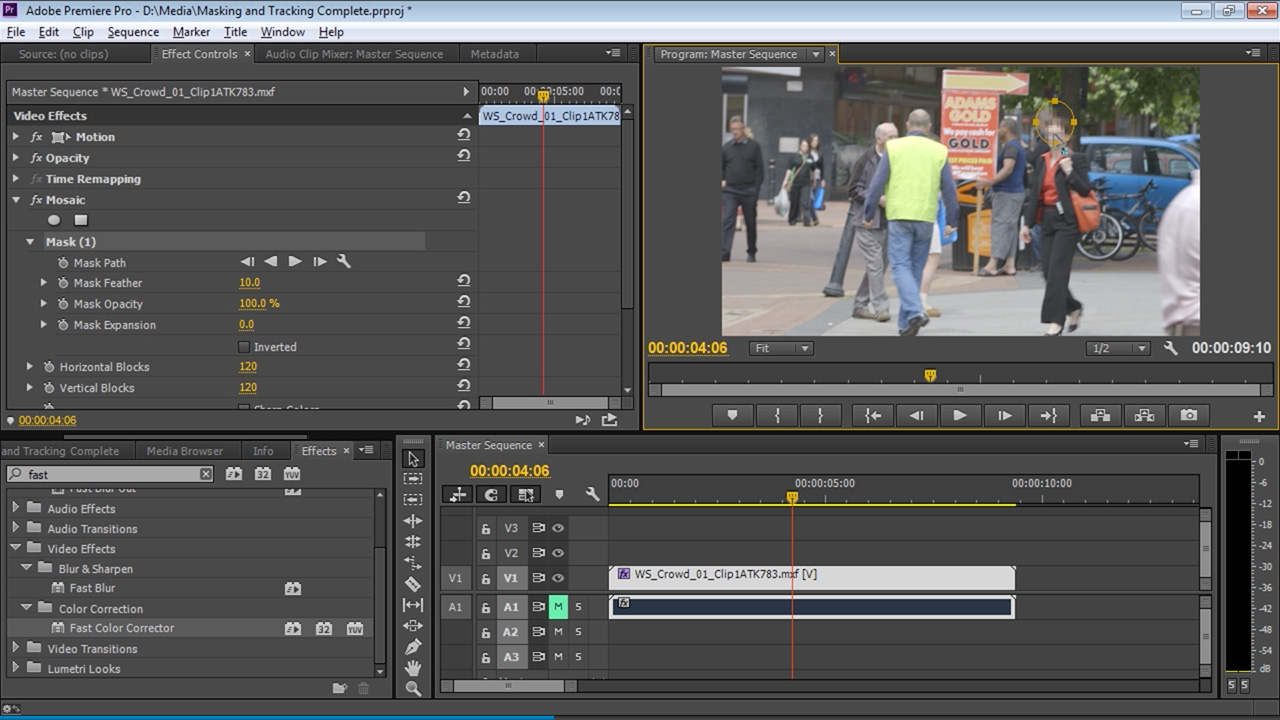
Task: Add Marker in the Program monitor
Action: point(732,415)
